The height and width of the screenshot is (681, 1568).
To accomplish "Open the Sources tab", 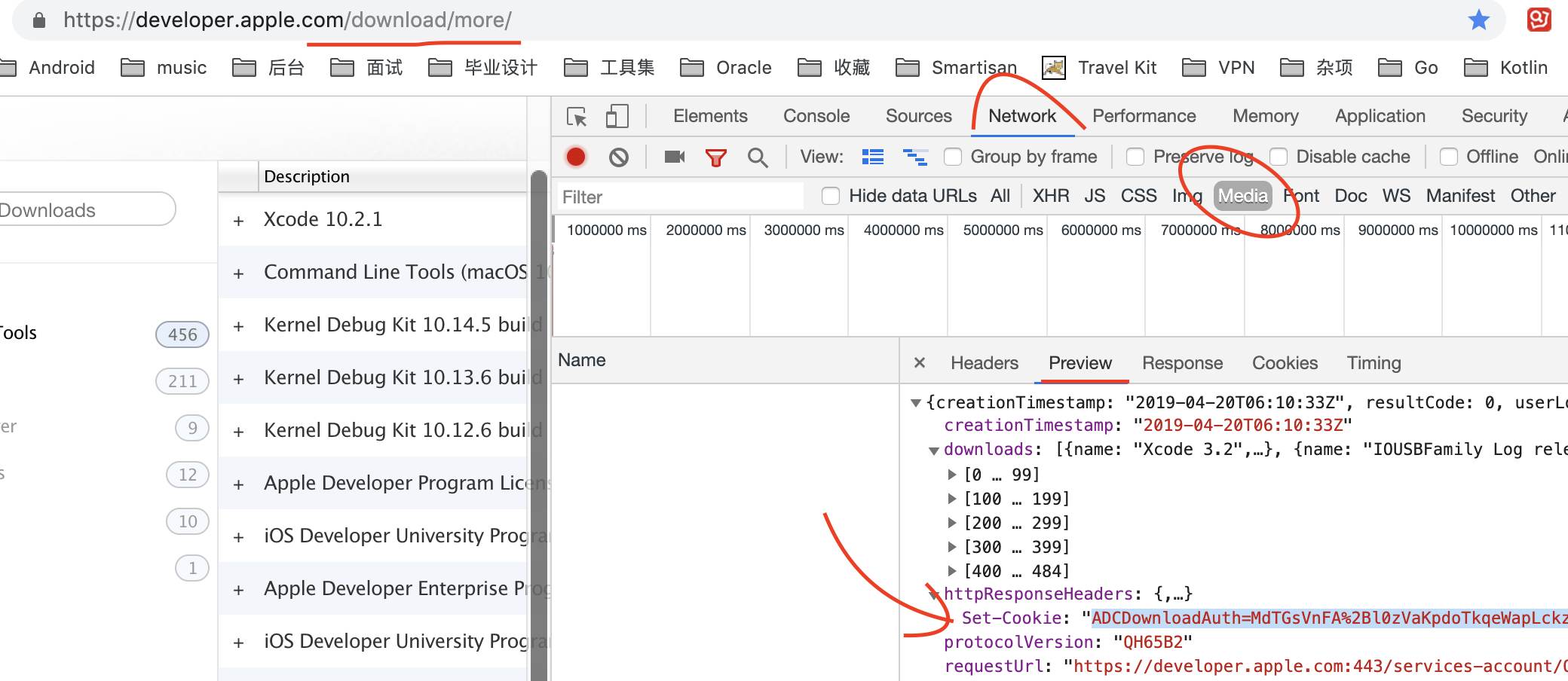I will [919, 116].
